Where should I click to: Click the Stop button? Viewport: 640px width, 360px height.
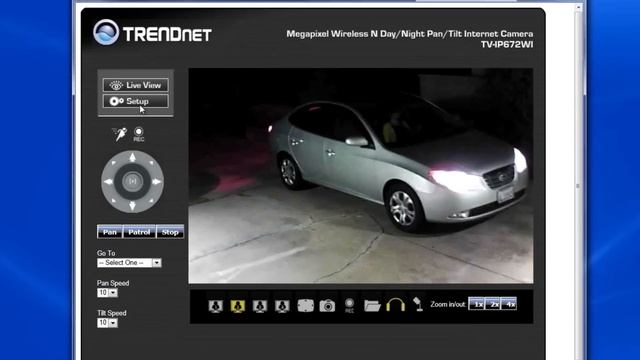170,232
